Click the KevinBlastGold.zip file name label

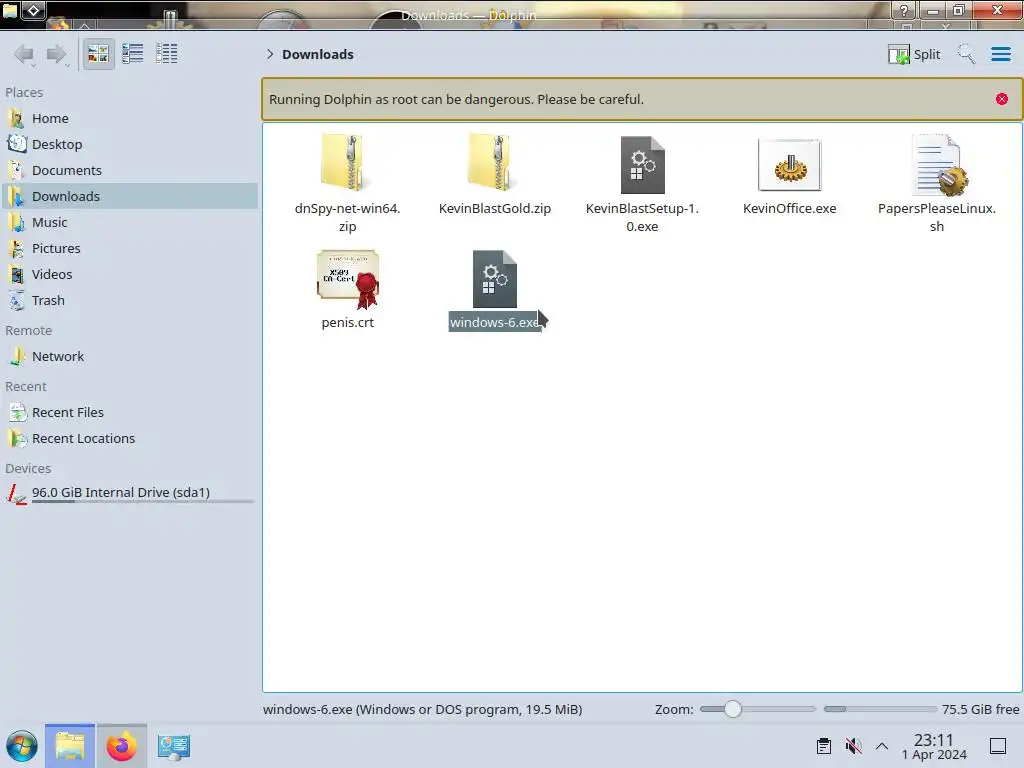click(x=494, y=208)
